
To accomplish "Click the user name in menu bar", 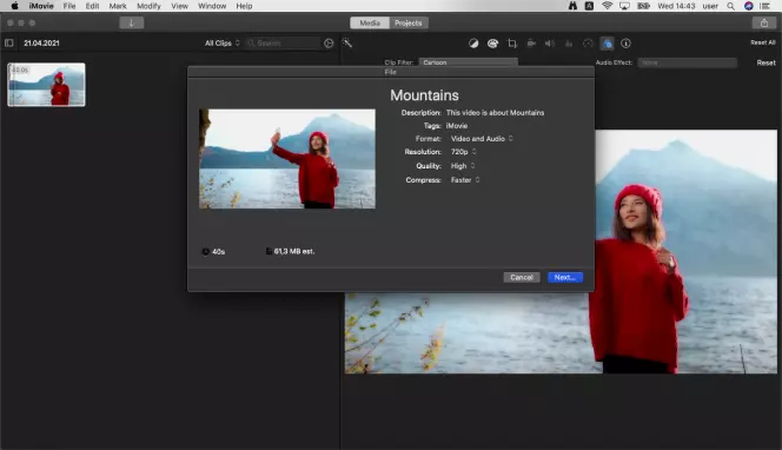I will [x=710, y=6].
